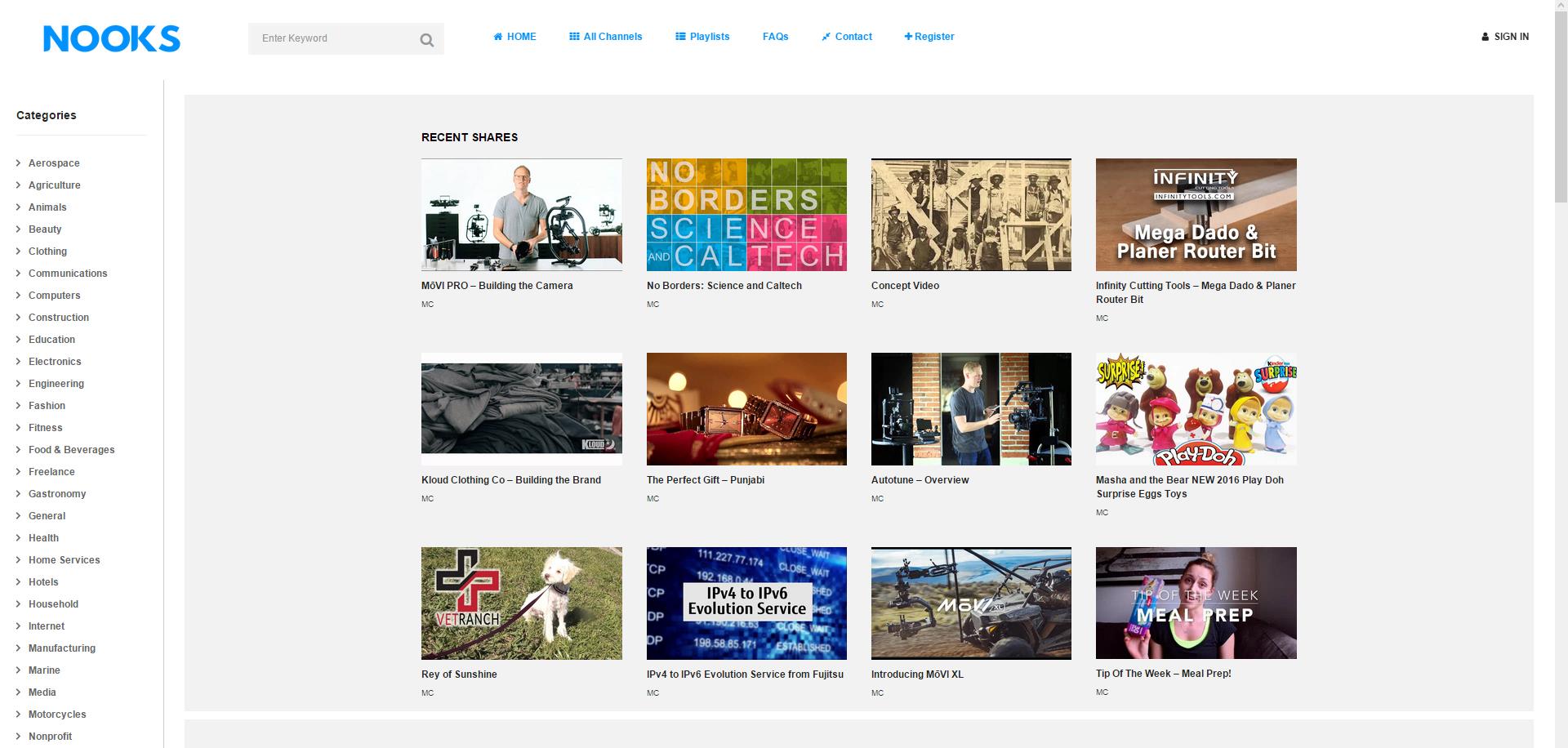Click the user icon beside SIGN IN
This screenshot has width=1568, height=748.
pyautogui.click(x=1486, y=37)
